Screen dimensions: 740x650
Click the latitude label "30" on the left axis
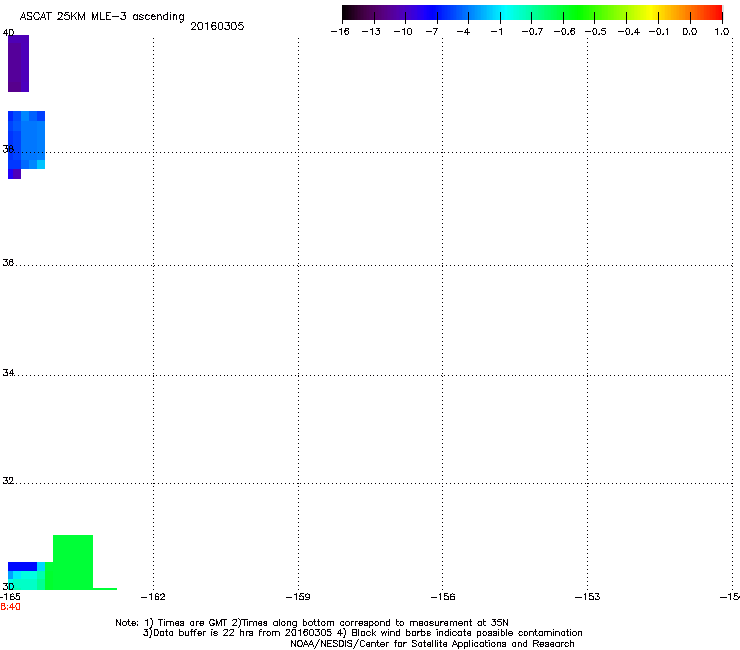coord(8,586)
